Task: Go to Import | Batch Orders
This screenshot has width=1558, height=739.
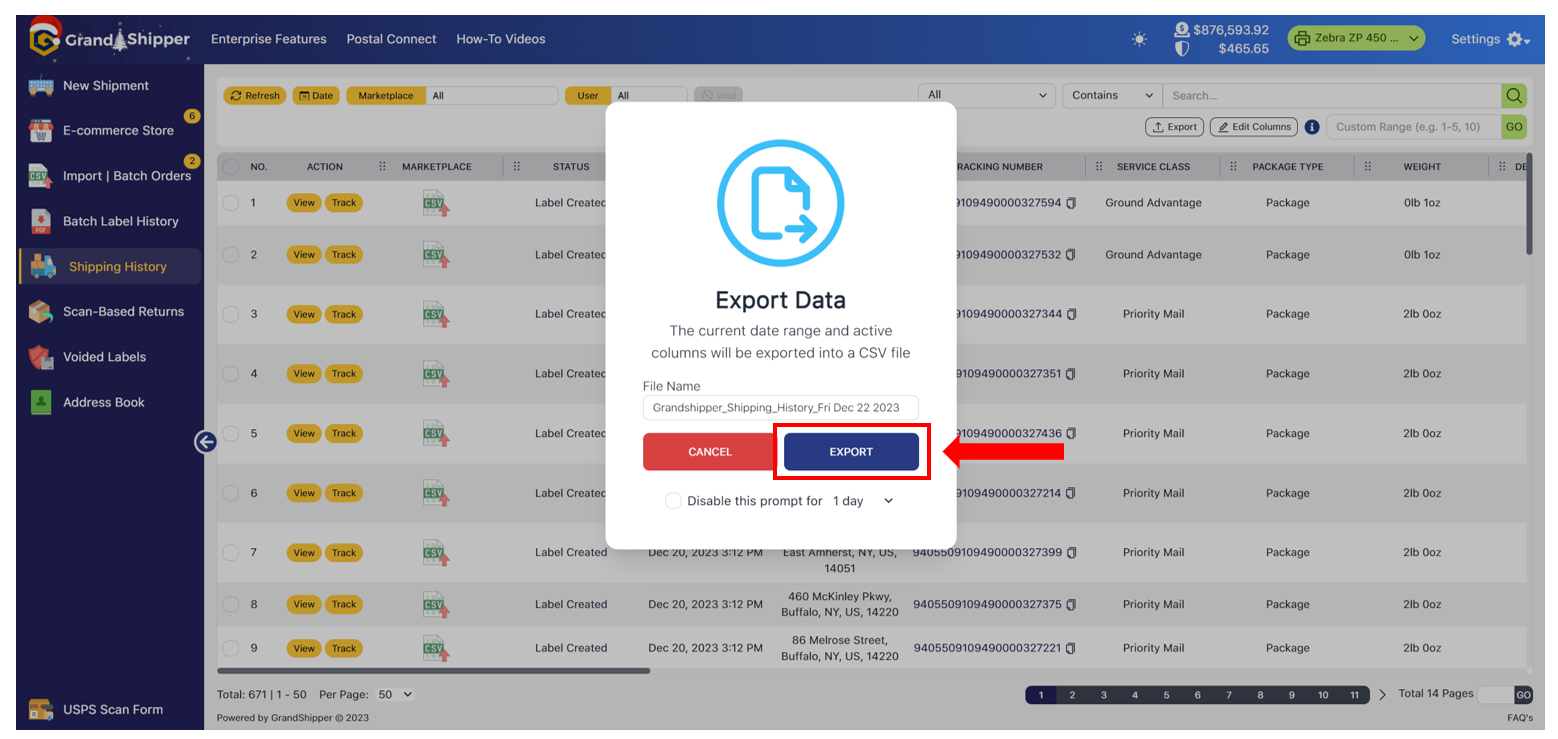Action: (127, 176)
